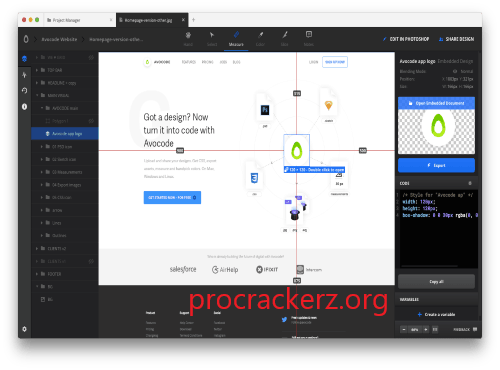Click the homepage-version-other breadcrumb item
This screenshot has height=370, width=500.
116,39
